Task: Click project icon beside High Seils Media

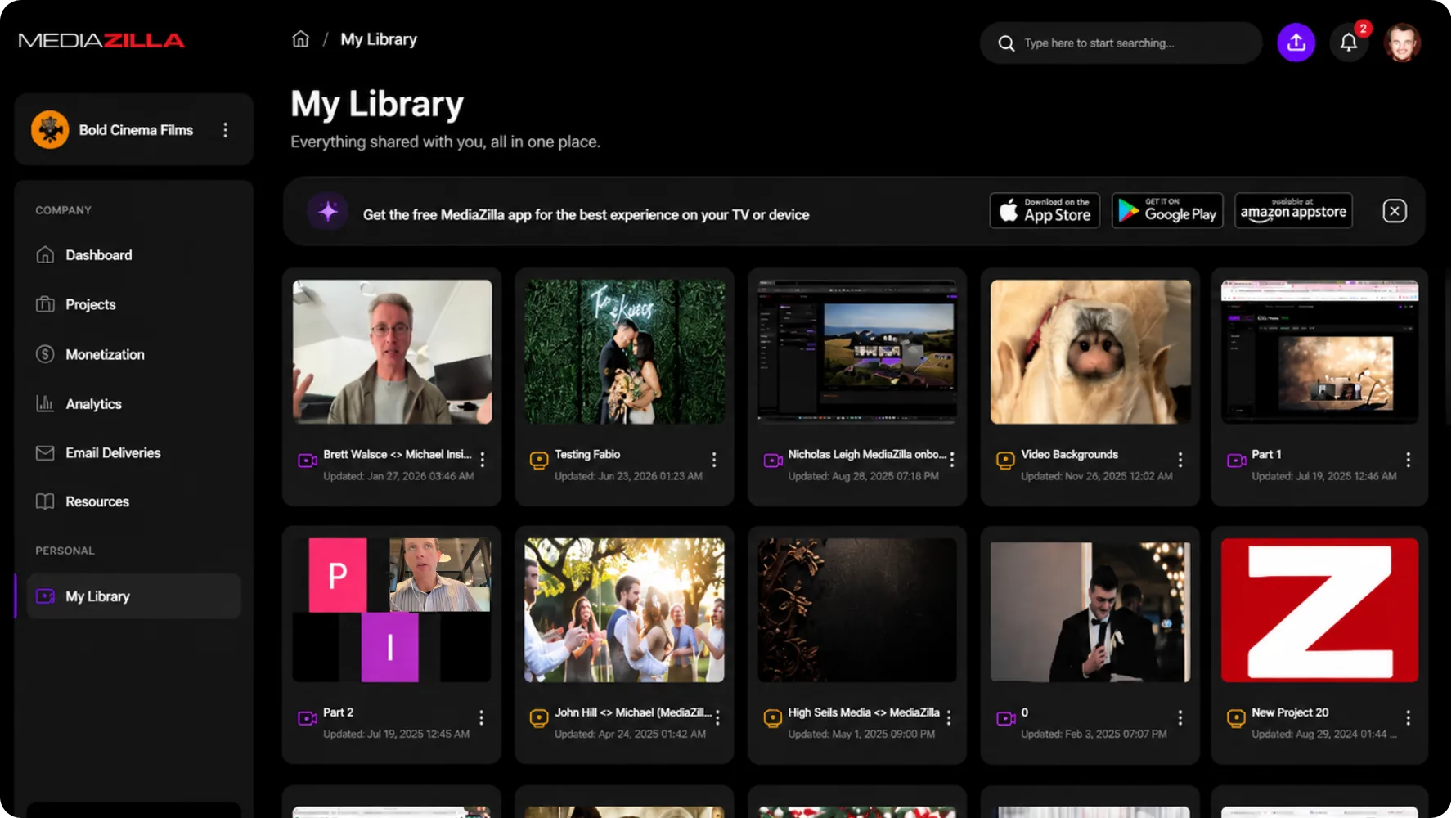Action: [773, 718]
